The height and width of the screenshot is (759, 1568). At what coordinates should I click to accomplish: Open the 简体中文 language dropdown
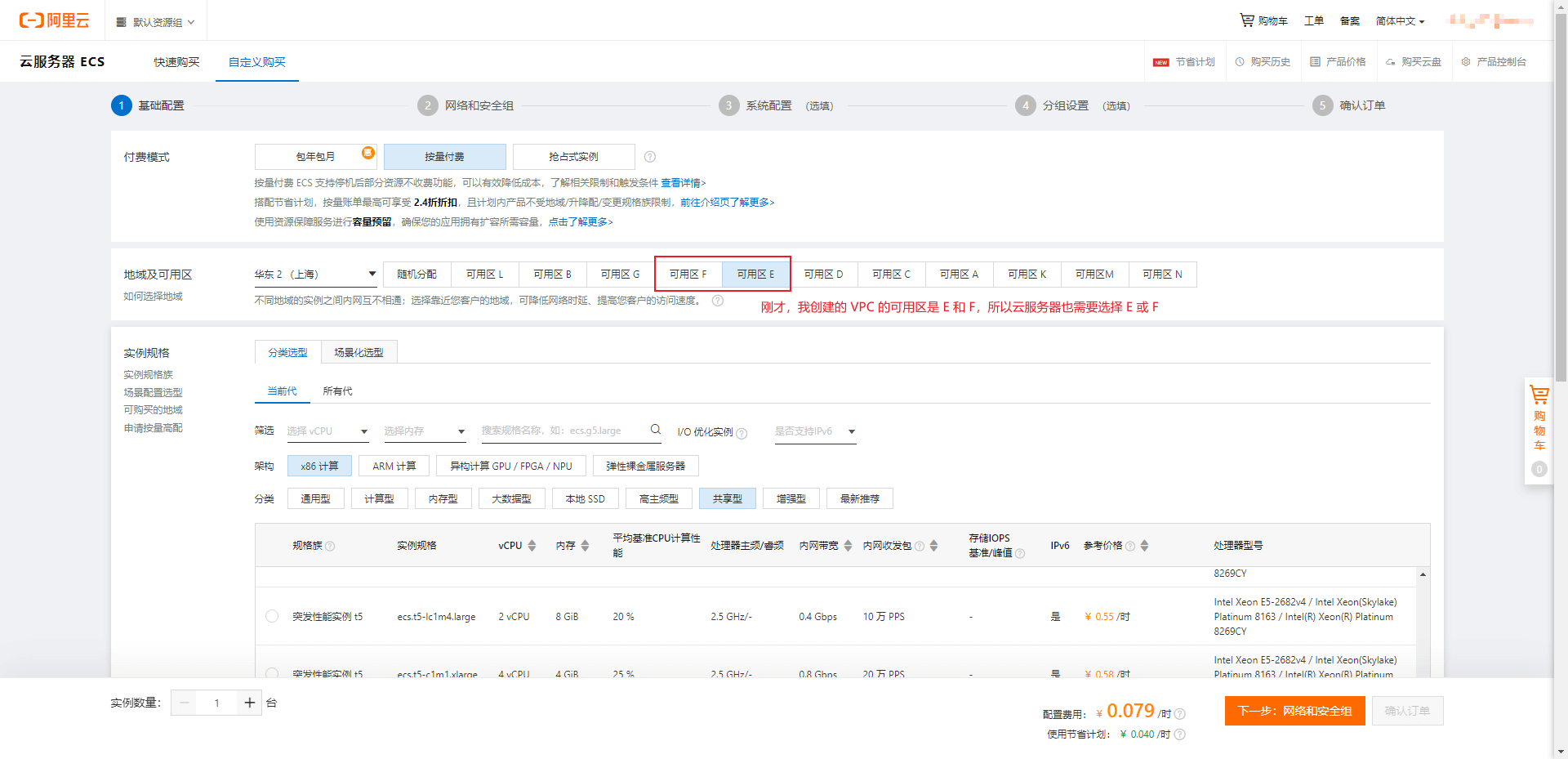1400,21
